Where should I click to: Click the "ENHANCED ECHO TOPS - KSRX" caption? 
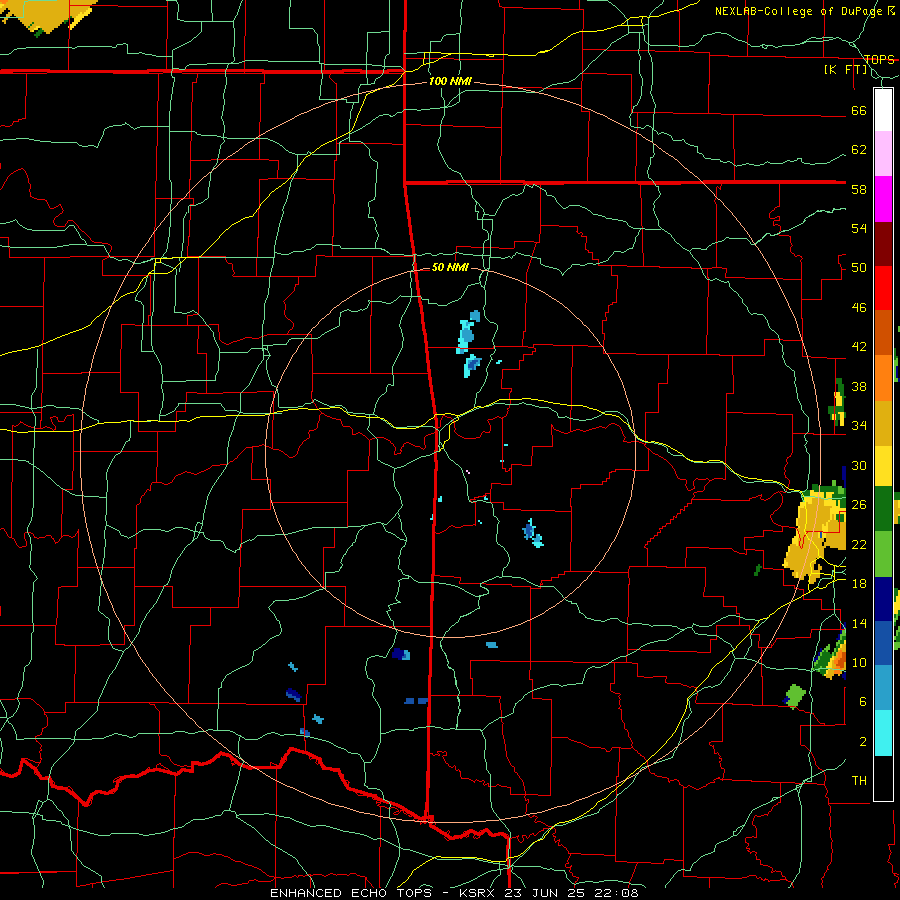(385, 893)
